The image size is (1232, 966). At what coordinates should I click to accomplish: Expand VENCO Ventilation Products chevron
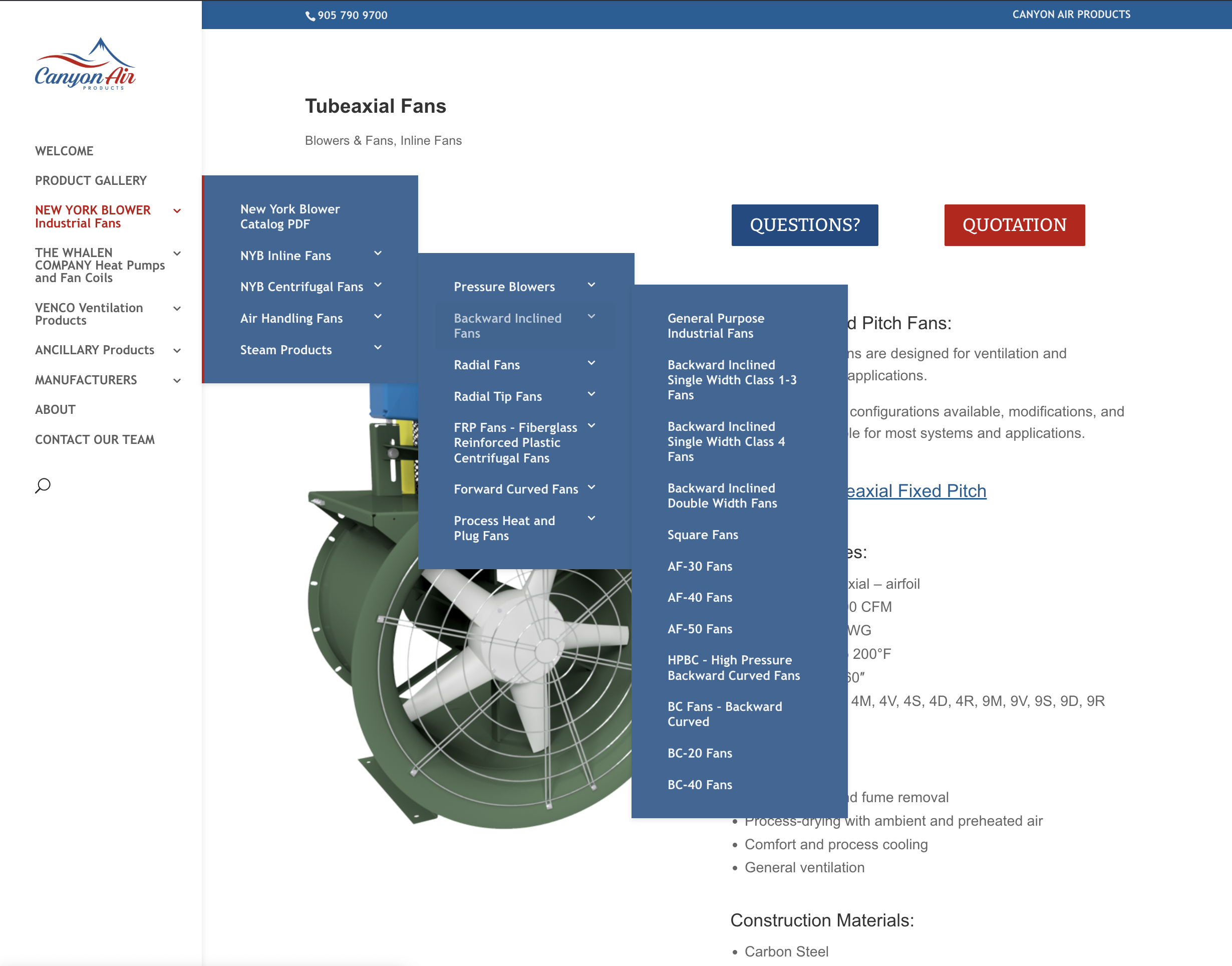tap(177, 308)
